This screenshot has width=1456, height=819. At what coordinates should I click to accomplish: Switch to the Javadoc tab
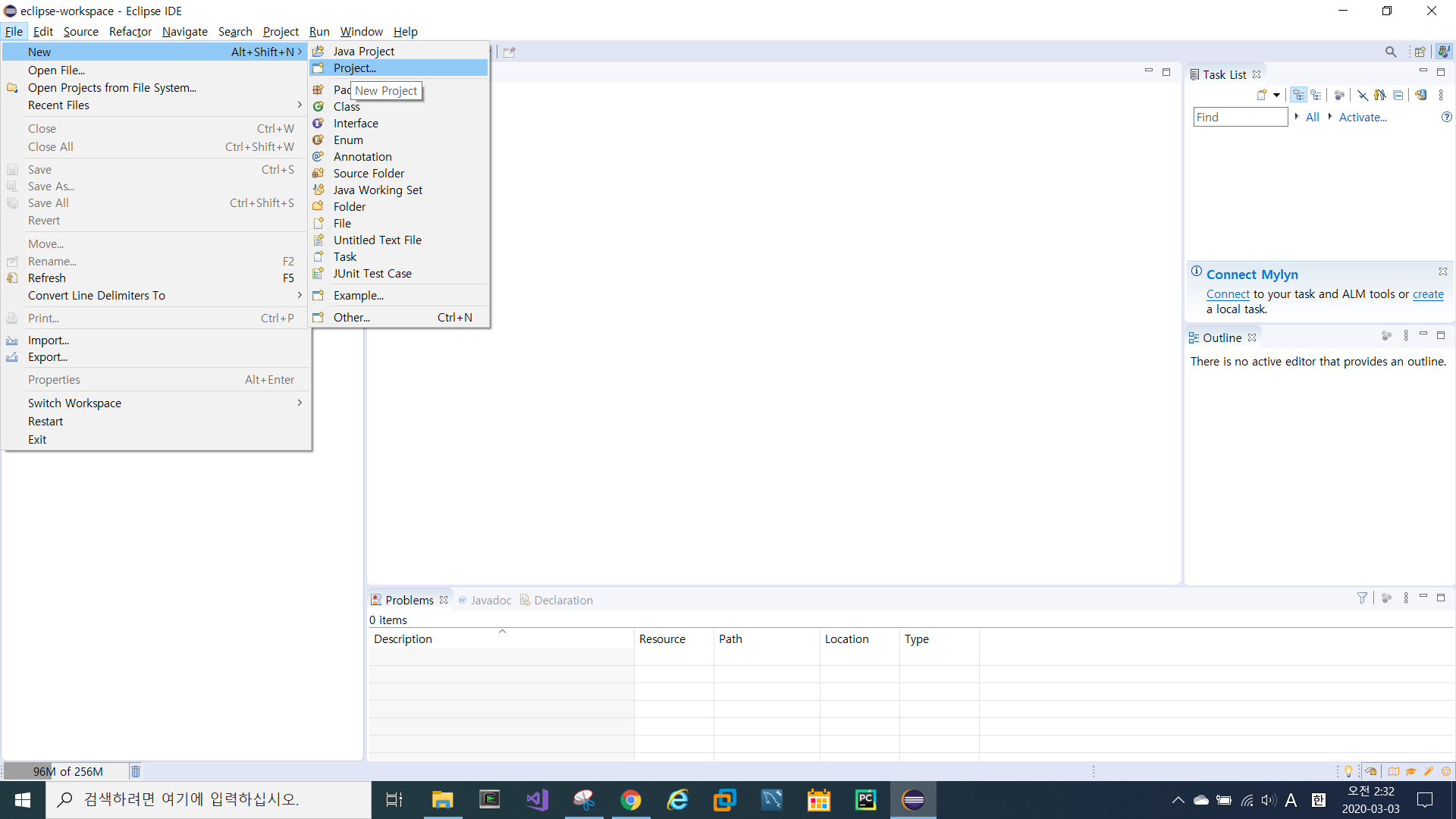(490, 600)
